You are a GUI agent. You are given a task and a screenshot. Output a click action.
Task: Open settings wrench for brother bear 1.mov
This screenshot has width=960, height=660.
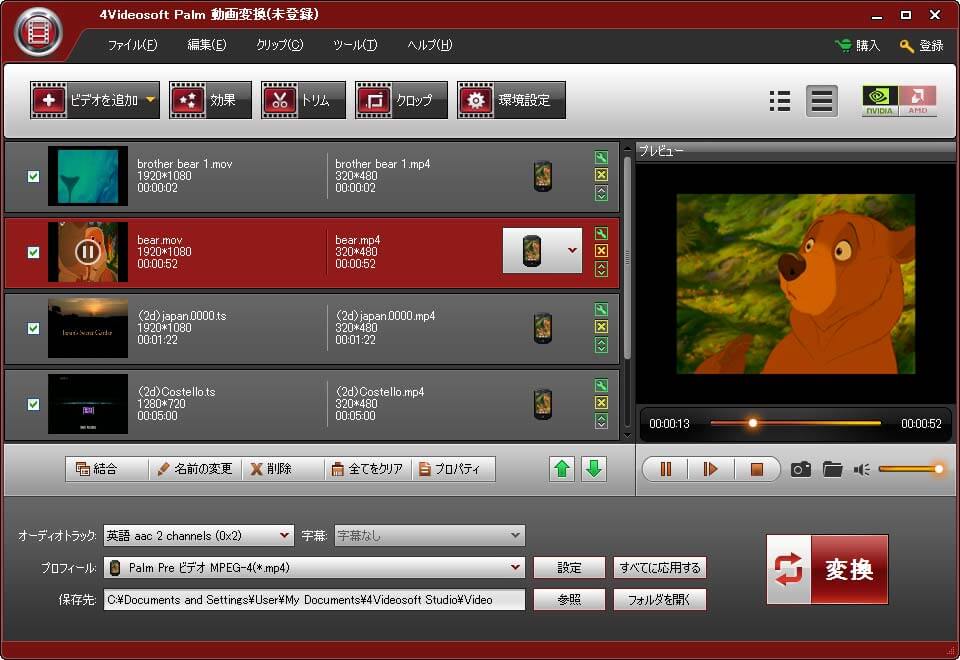tap(601, 157)
